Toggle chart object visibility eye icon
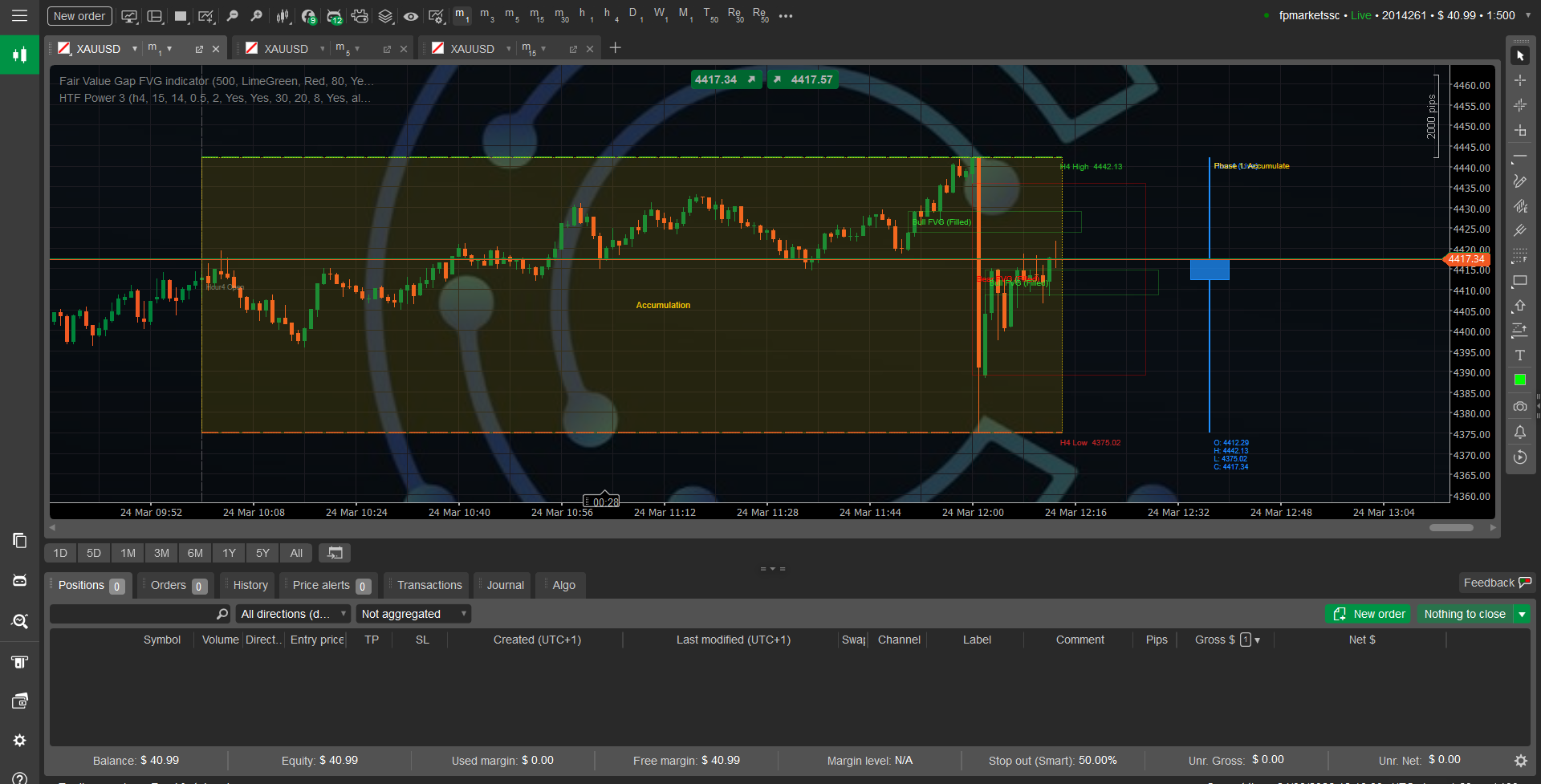Image resolution: width=1541 pixels, height=784 pixels. tap(411, 16)
